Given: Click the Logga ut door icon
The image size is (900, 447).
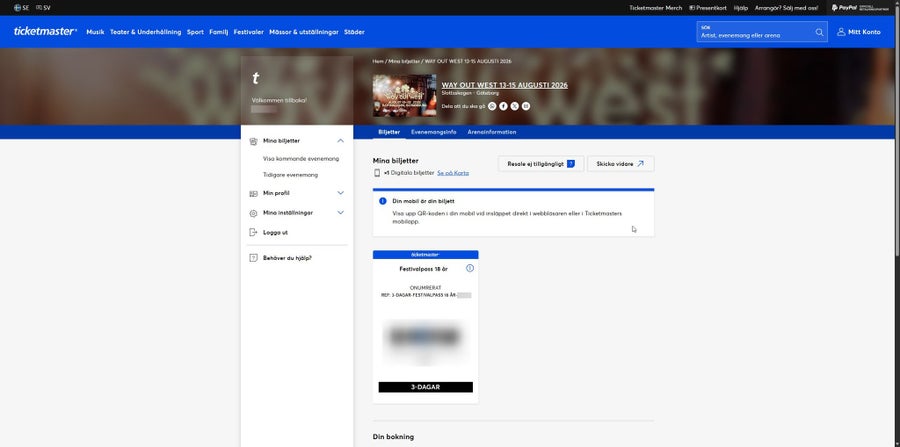Looking at the screenshot, I should click(253, 232).
